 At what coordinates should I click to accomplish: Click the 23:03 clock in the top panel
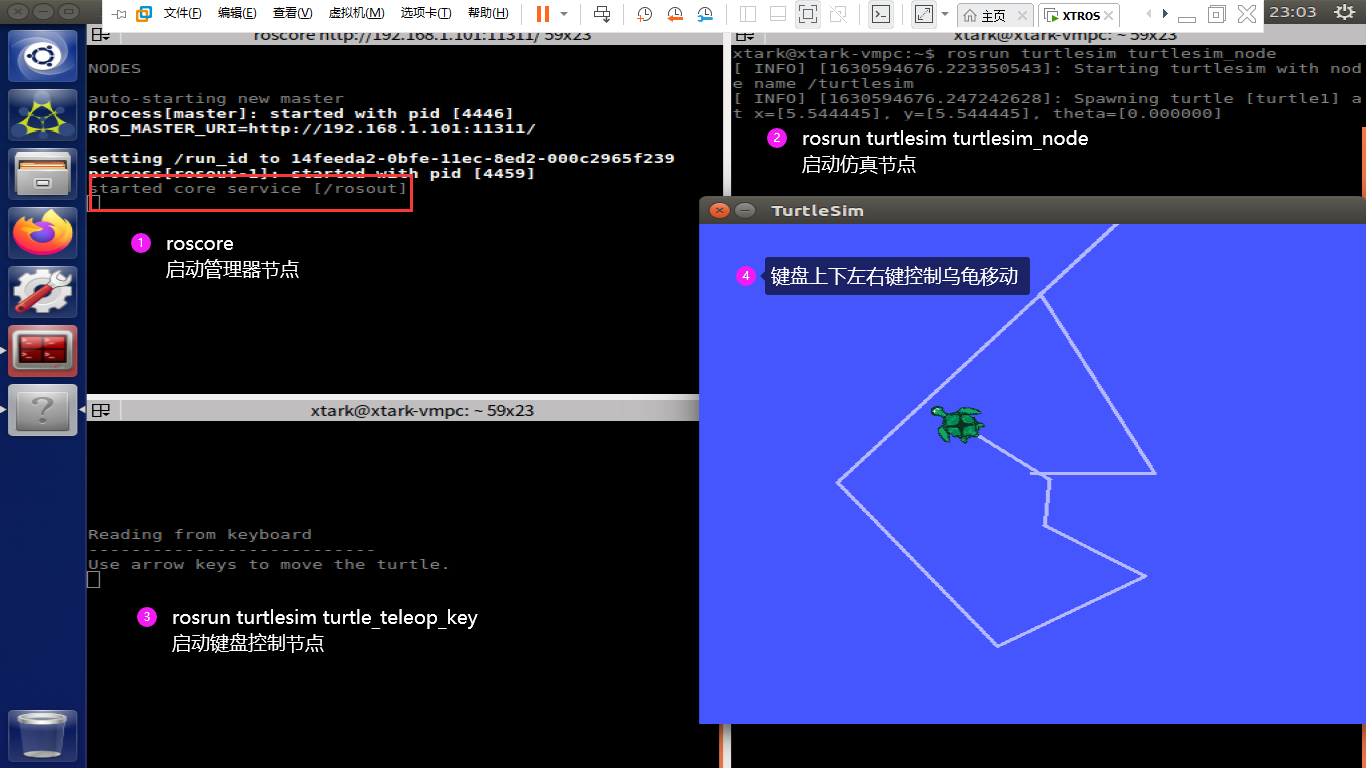point(1292,12)
